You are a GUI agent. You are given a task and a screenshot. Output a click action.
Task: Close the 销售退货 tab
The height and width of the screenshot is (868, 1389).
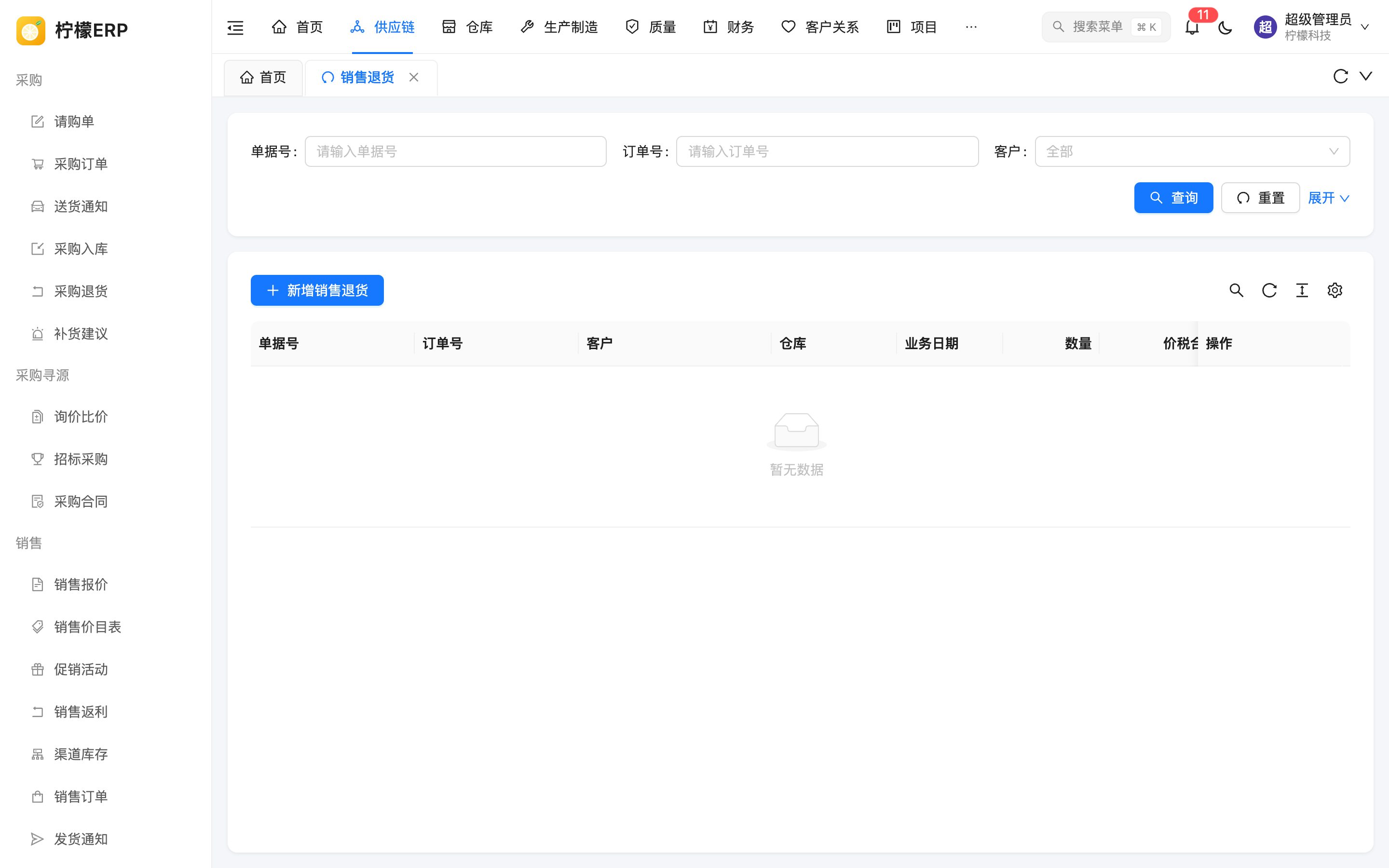pos(414,78)
